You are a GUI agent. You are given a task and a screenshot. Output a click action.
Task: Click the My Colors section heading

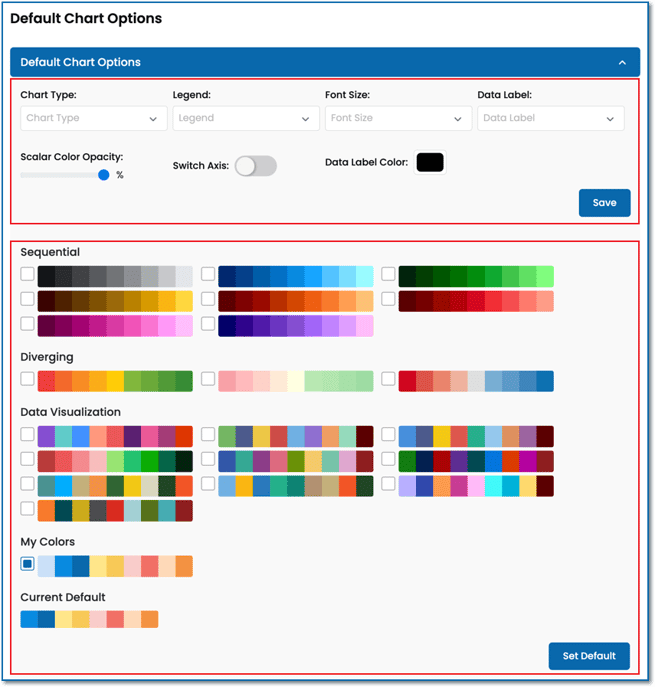click(x=48, y=542)
